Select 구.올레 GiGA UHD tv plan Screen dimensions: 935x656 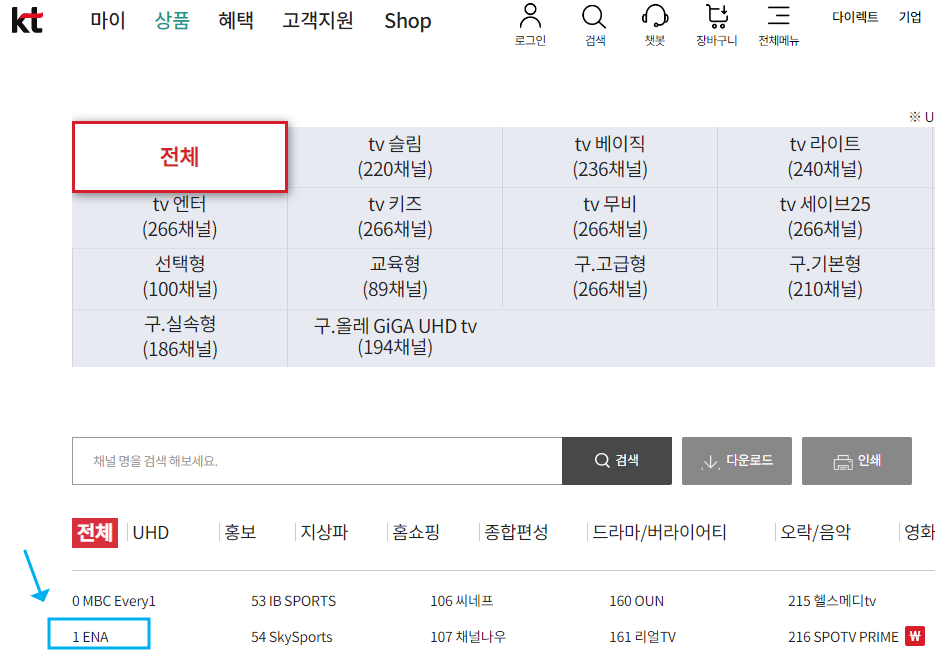click(395, 338)
